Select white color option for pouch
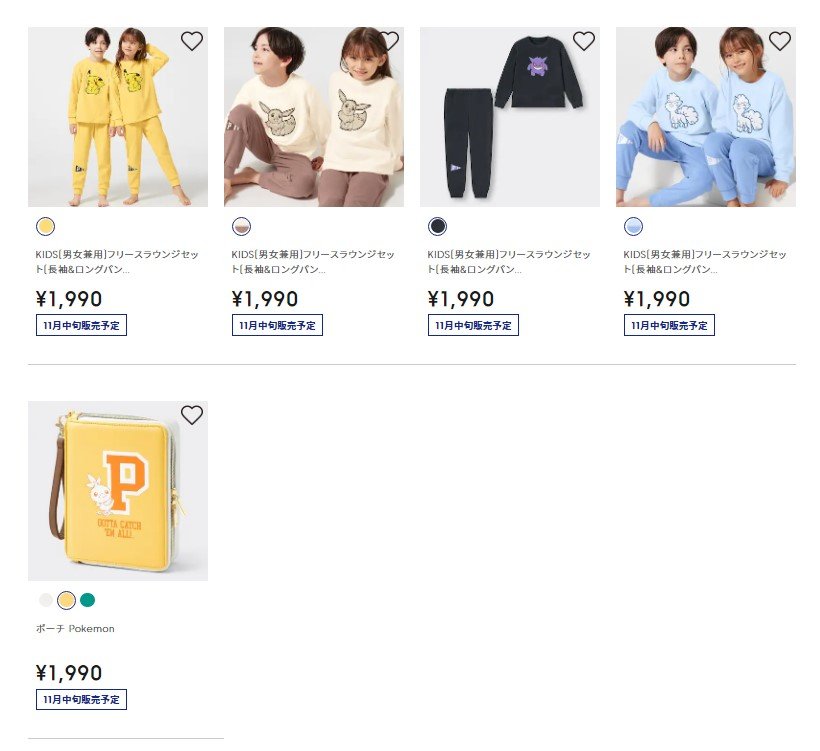 45,600
